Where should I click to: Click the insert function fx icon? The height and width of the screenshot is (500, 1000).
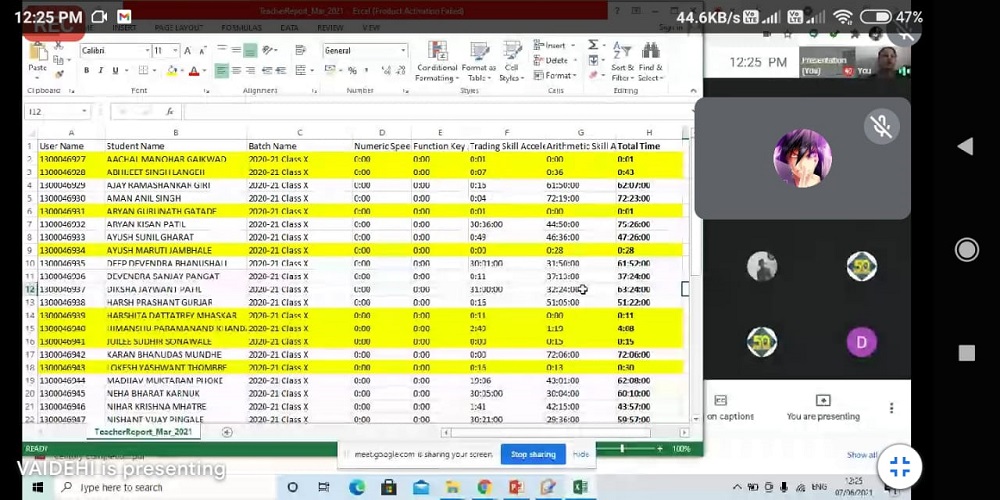click(170, 111)
